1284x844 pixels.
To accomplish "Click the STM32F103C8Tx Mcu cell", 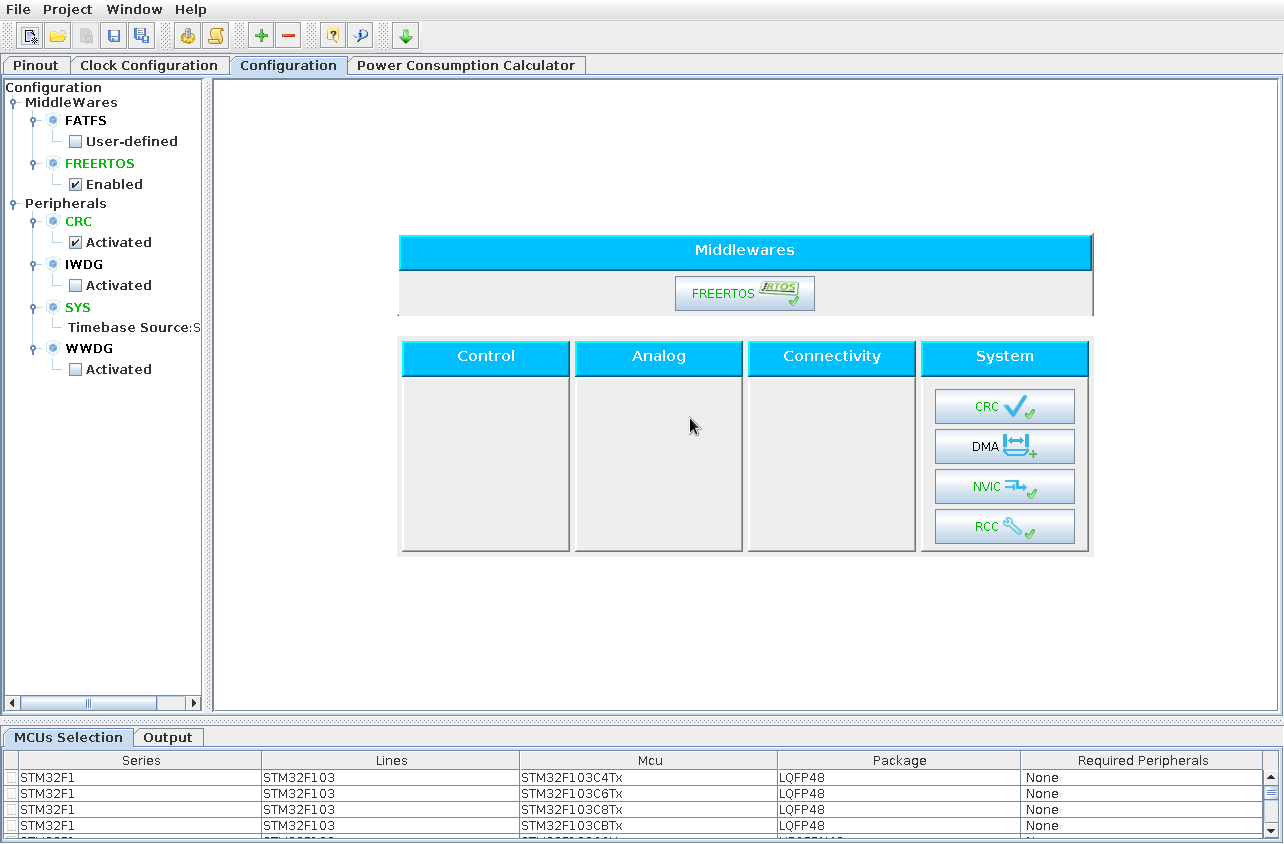I will point(648,809).
